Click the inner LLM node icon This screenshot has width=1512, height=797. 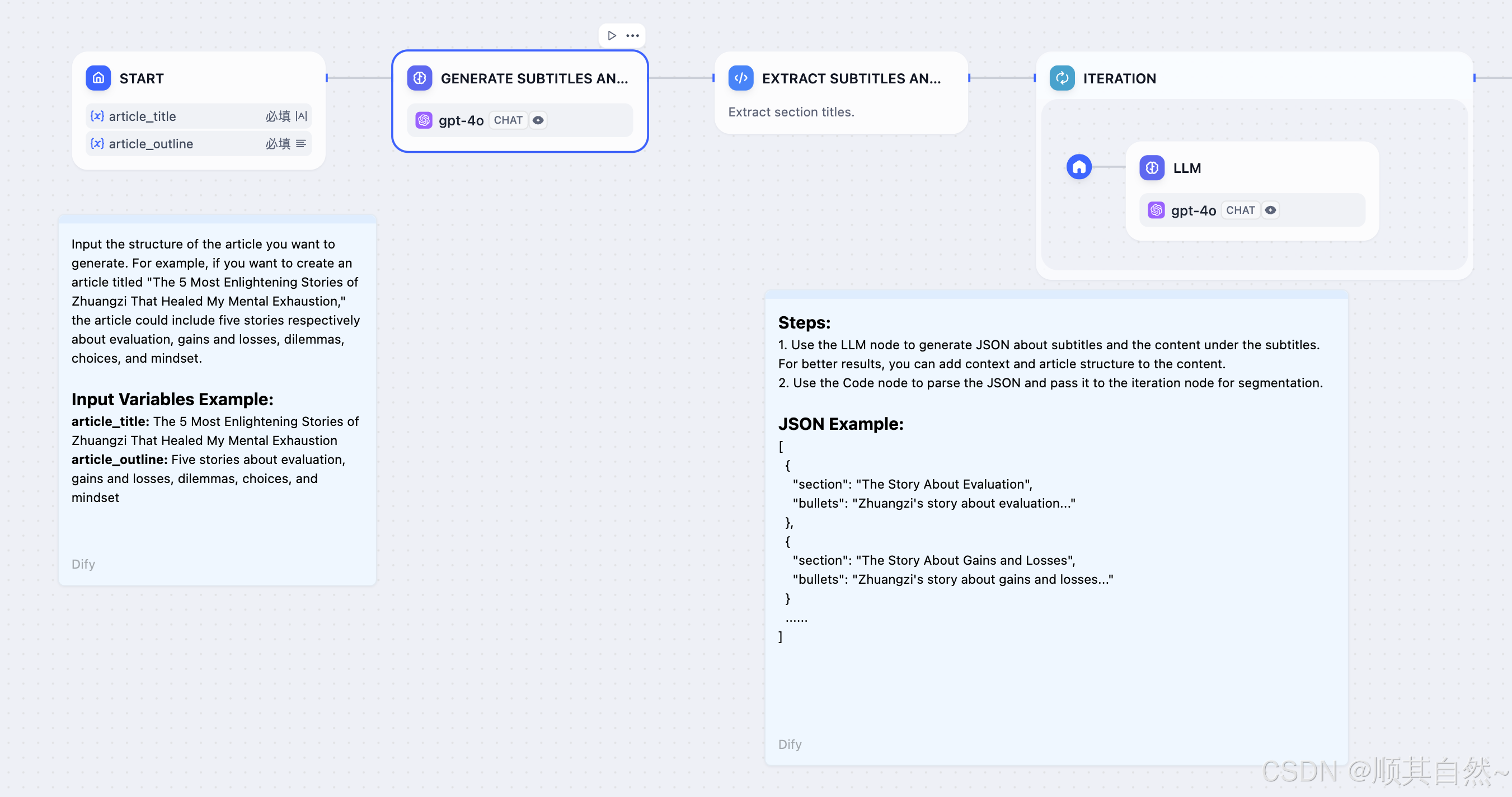1152,168
